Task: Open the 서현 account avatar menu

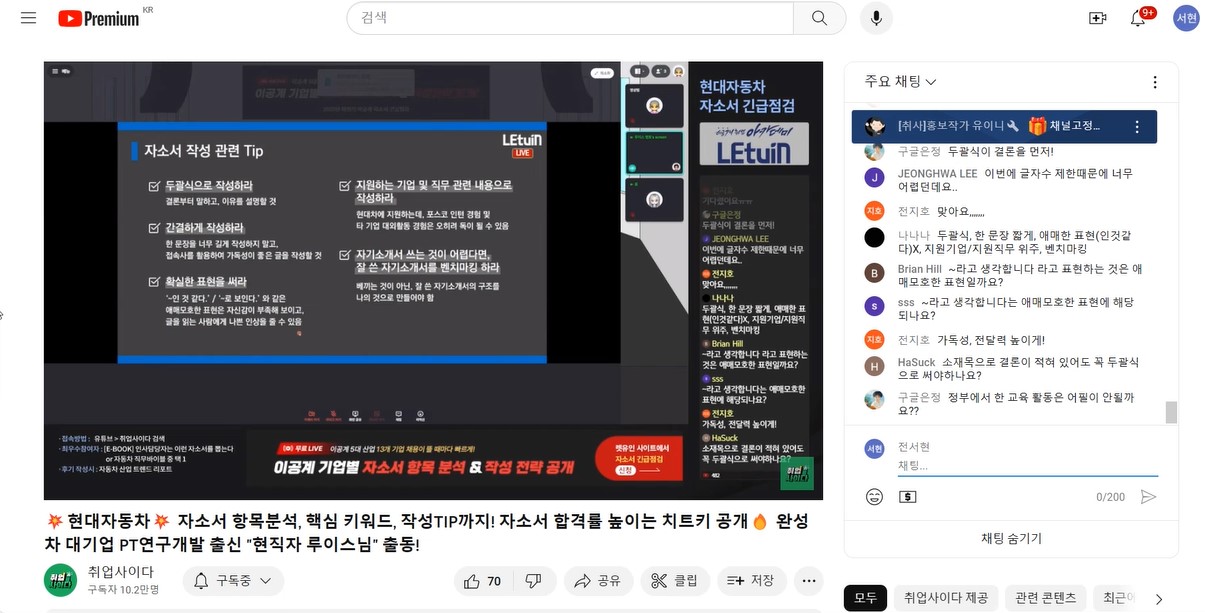Action: [x=1186, y=18]
